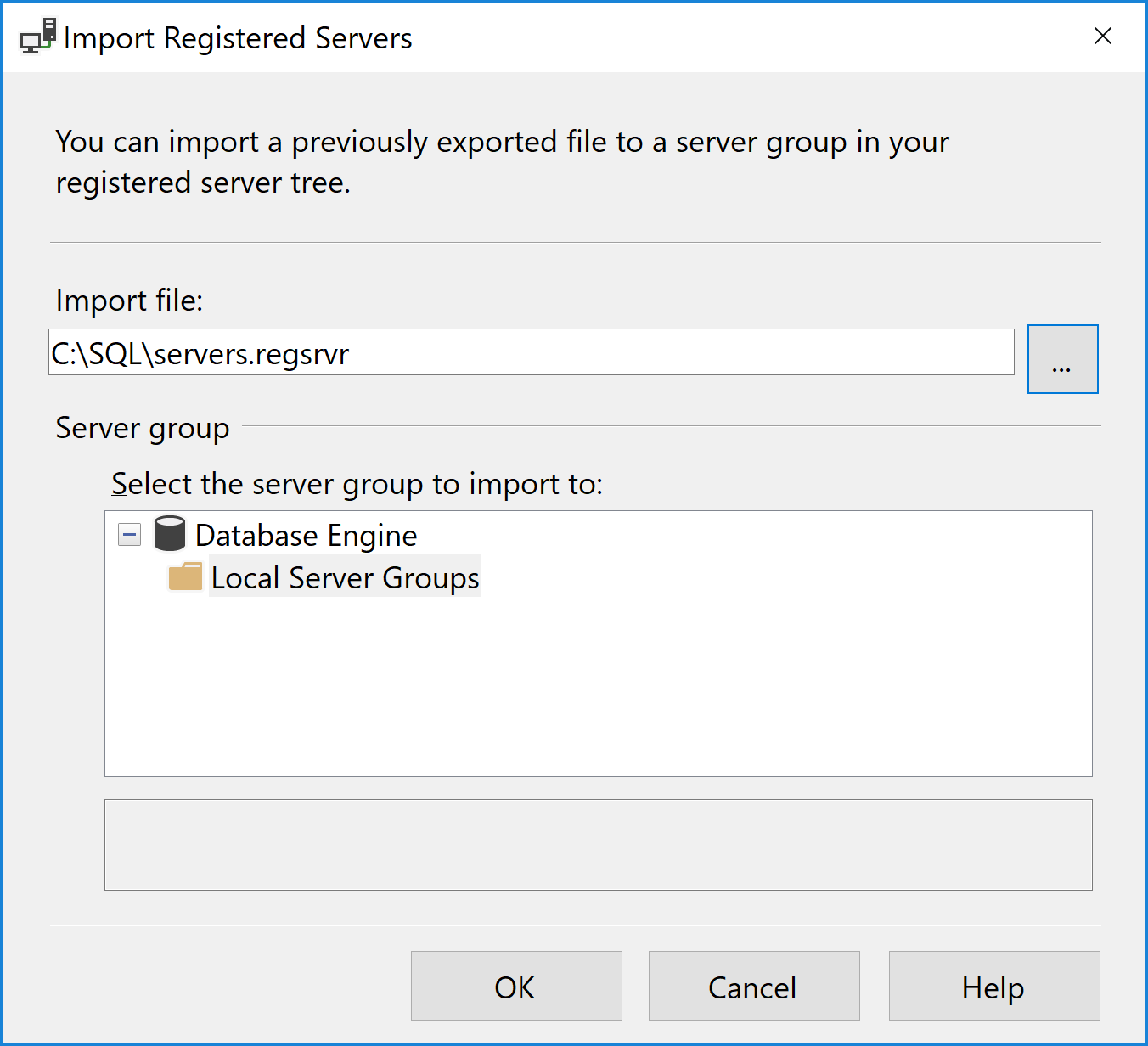Click the "Import file:" label
Screen dimensions: 1148x1046
(129, 301)
